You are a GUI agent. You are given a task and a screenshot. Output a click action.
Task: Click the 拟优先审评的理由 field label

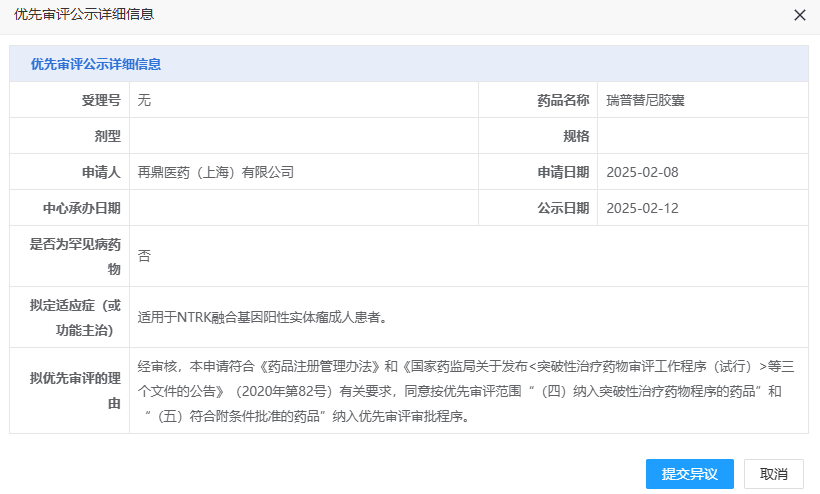(76, 391)
